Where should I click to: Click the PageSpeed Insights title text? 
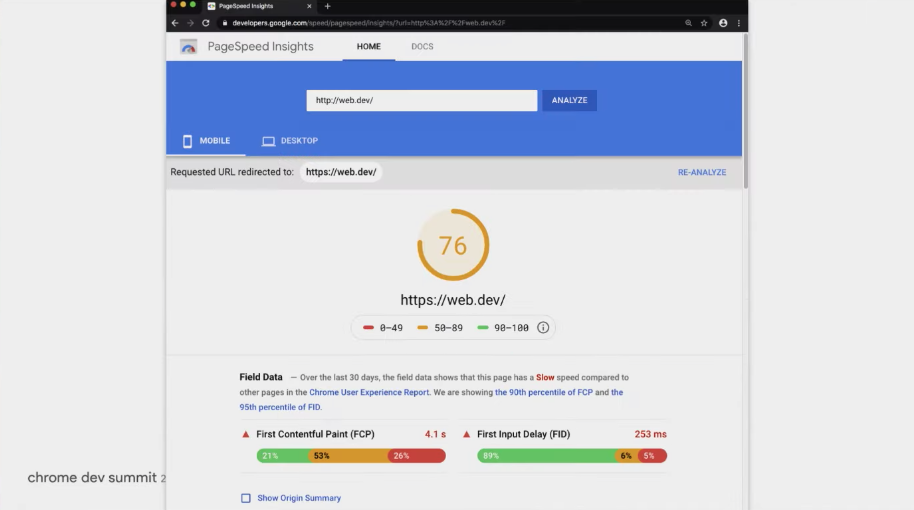(x=261, y=47)
